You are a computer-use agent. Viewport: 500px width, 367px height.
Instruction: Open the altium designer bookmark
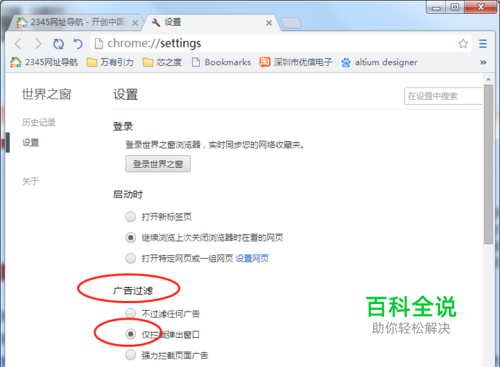pyautogui.click(x=379, y=62)
